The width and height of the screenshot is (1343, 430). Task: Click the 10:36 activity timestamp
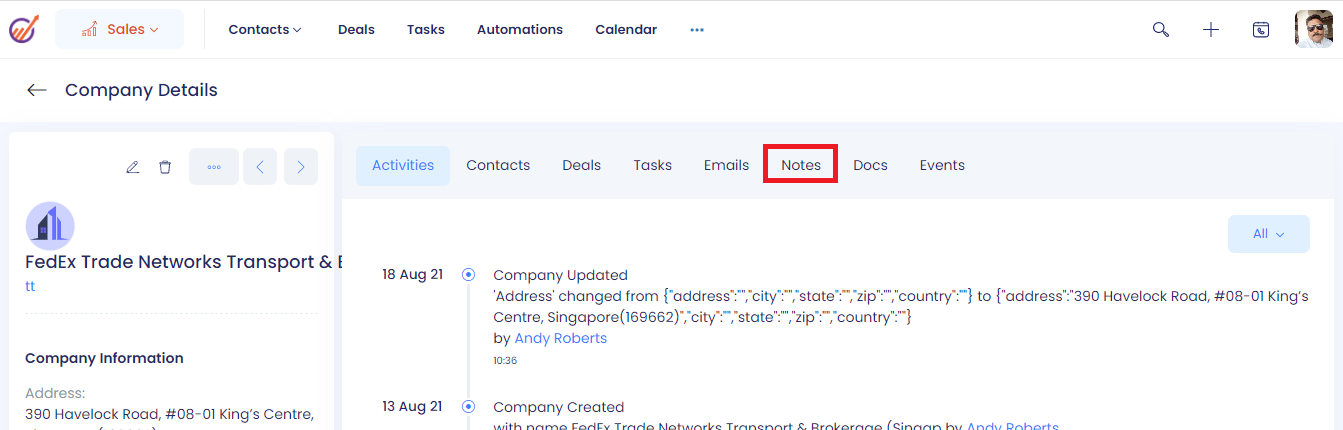point(505,361)
